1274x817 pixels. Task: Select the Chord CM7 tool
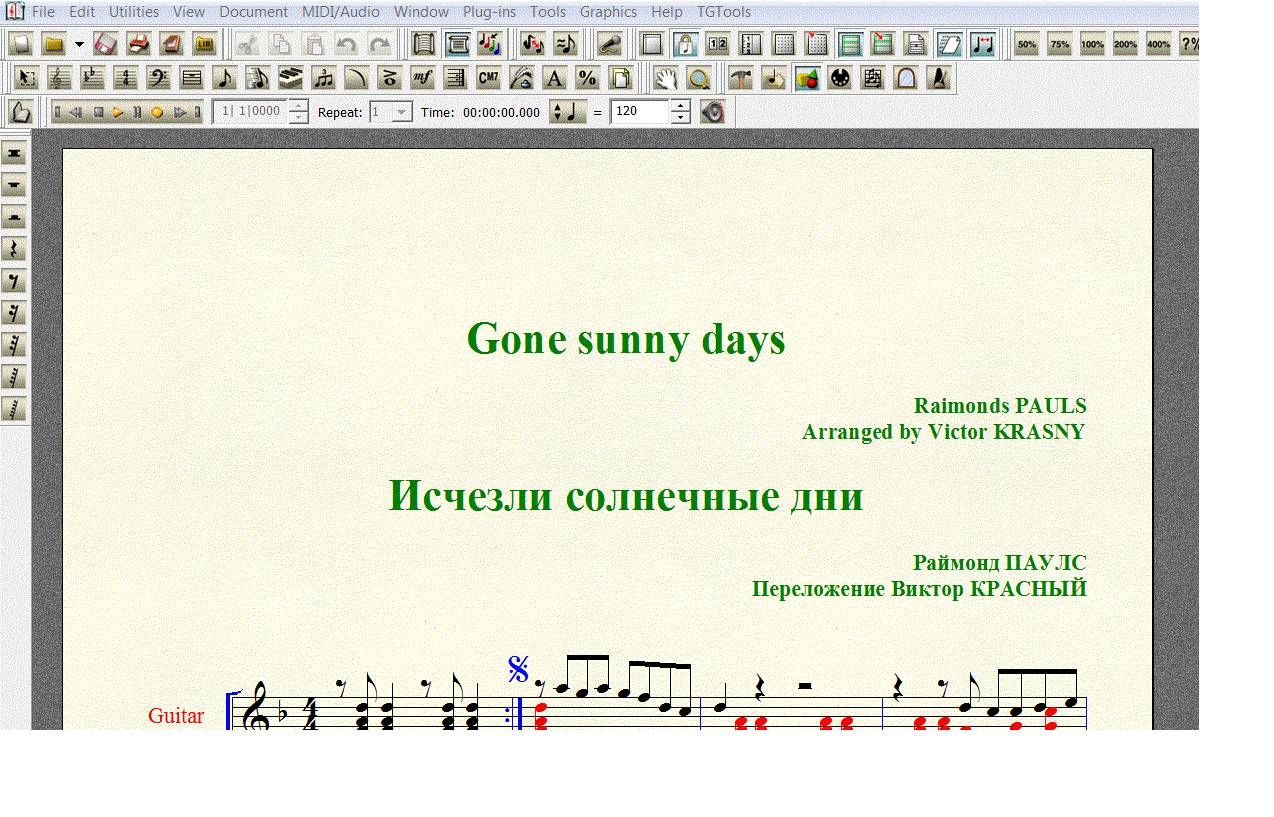coord(488,78)
